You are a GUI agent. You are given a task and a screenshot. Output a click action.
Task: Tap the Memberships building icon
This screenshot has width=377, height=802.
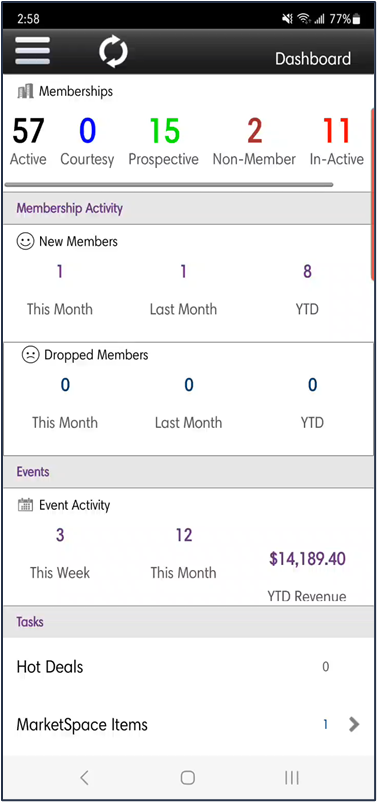pos(26,92)
